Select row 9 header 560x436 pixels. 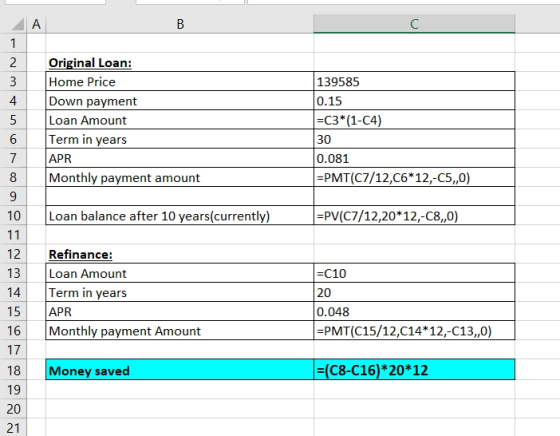[13, 196]
